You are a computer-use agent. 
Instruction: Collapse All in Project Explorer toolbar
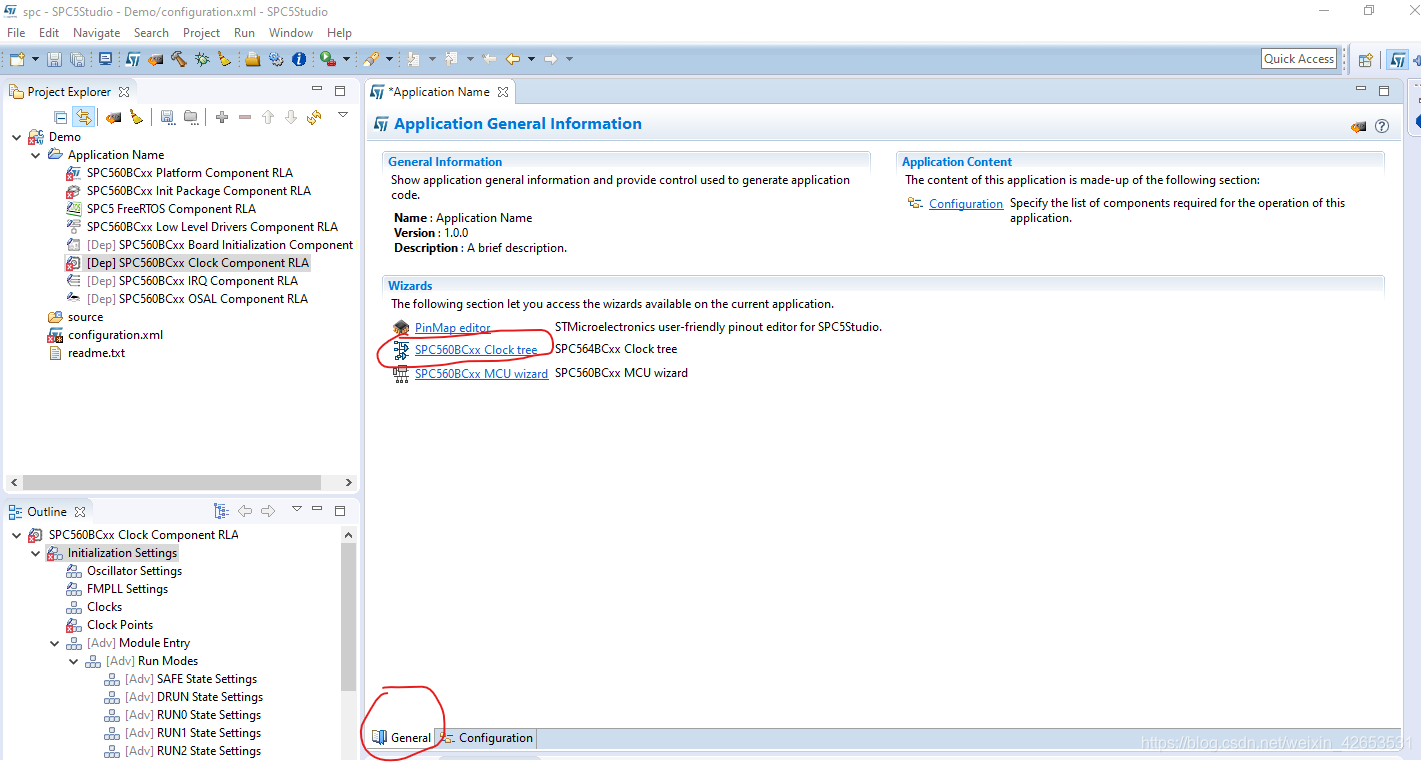pyautogui.click(x=61, y=117)
